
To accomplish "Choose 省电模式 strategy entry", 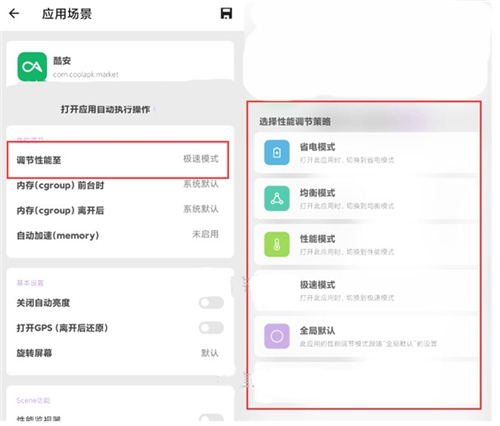I will click(366, 153).
